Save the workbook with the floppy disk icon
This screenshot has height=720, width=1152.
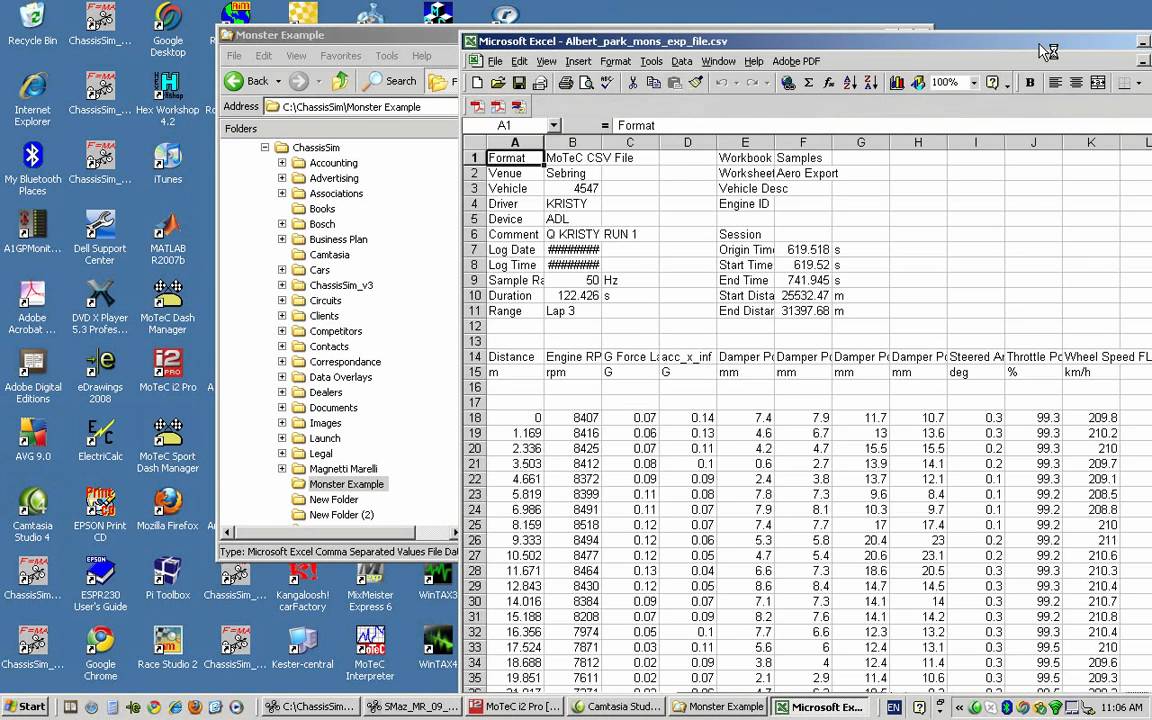click(x=519, y=83)
